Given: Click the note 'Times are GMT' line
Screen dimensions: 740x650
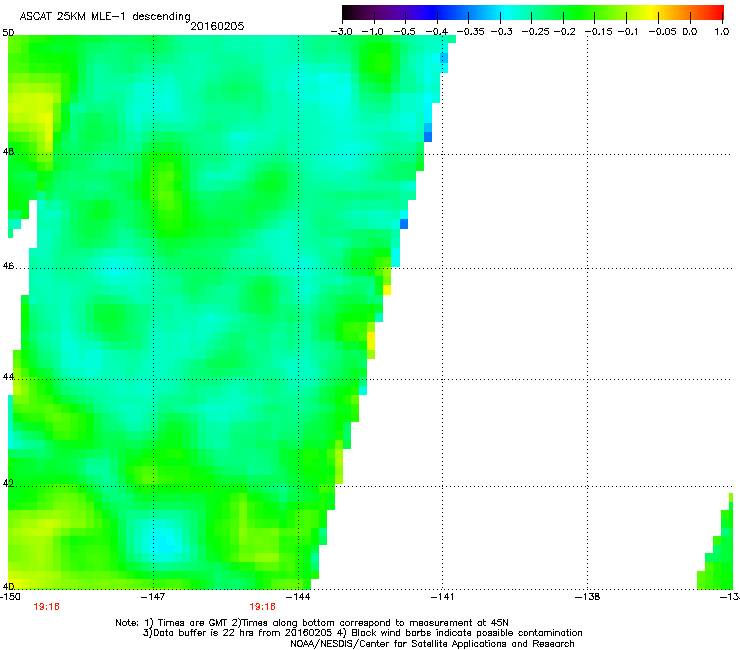Looking at the screenshot, I should (x=312, y=623).
